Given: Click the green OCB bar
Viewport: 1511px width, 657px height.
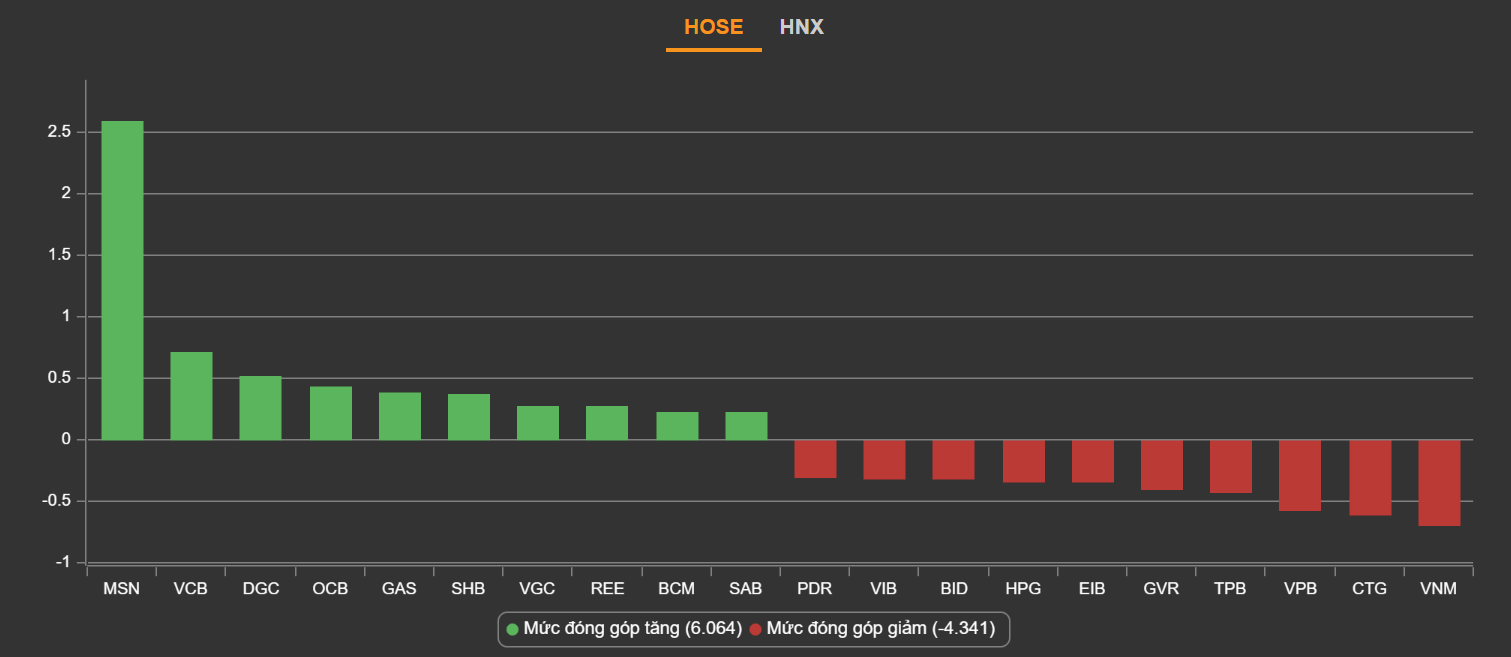Looking at the screenshot, I should point(330,413).
